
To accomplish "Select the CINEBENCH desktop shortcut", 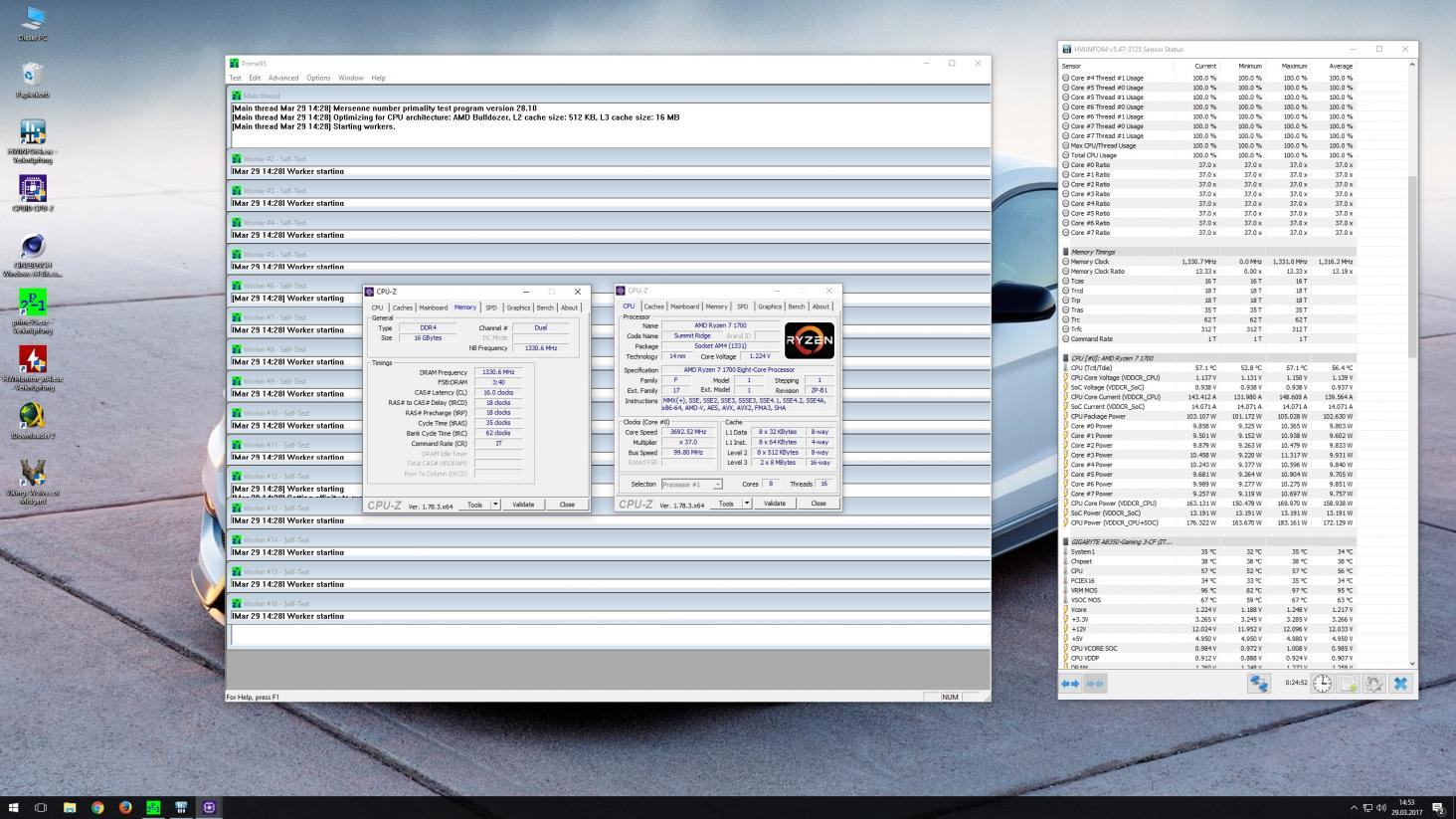I will [x=33, y=255].
